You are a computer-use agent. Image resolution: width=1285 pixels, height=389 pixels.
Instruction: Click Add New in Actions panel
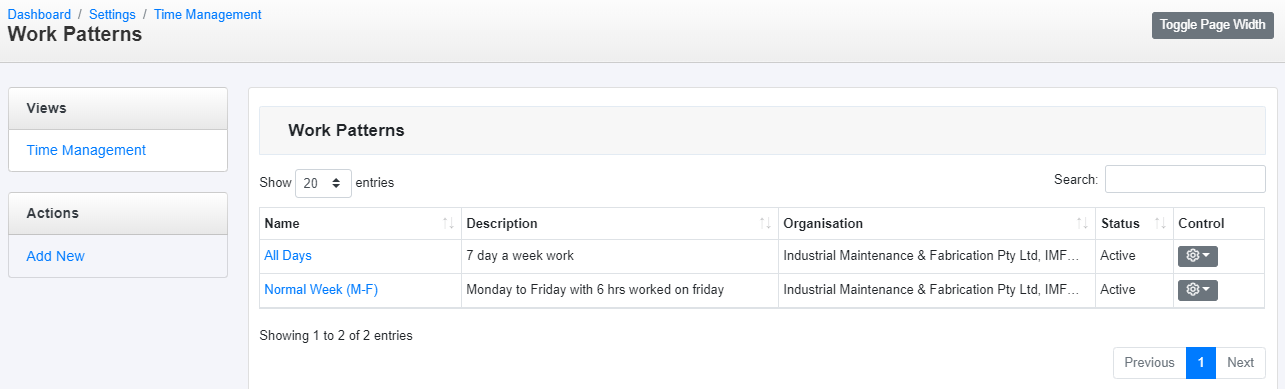point(56,256)
